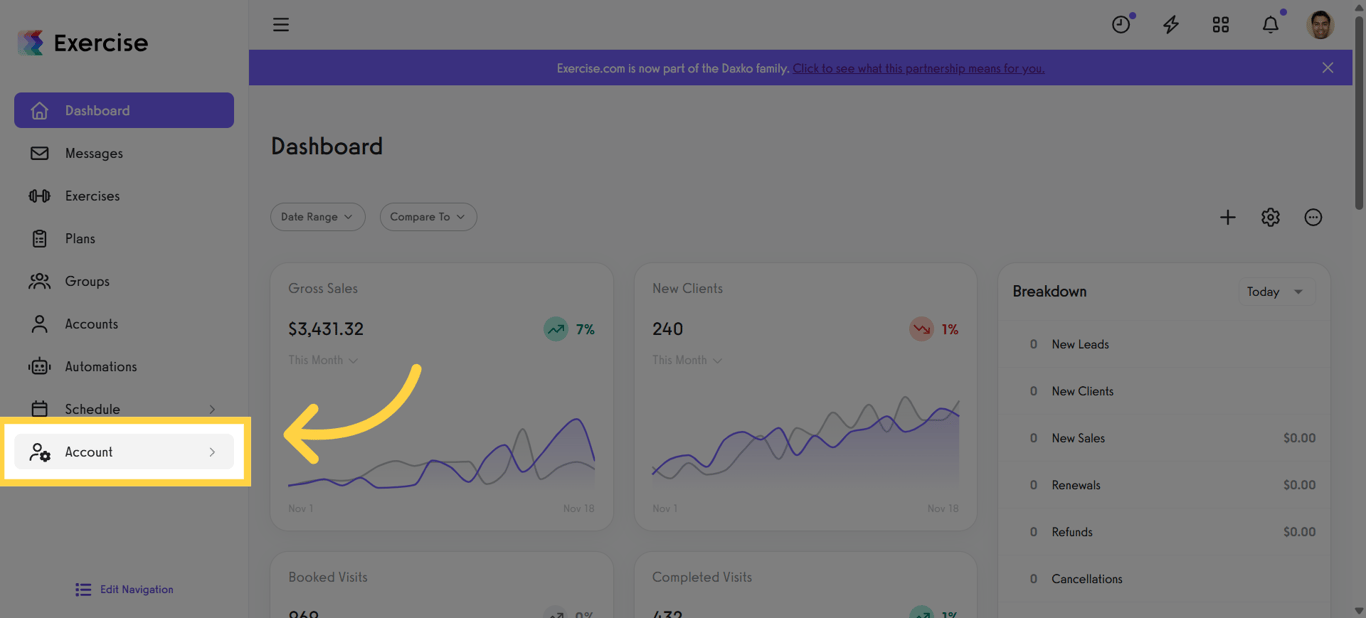Click the Account gear-person icon
Screen dimensions: 1366x618
40,452
